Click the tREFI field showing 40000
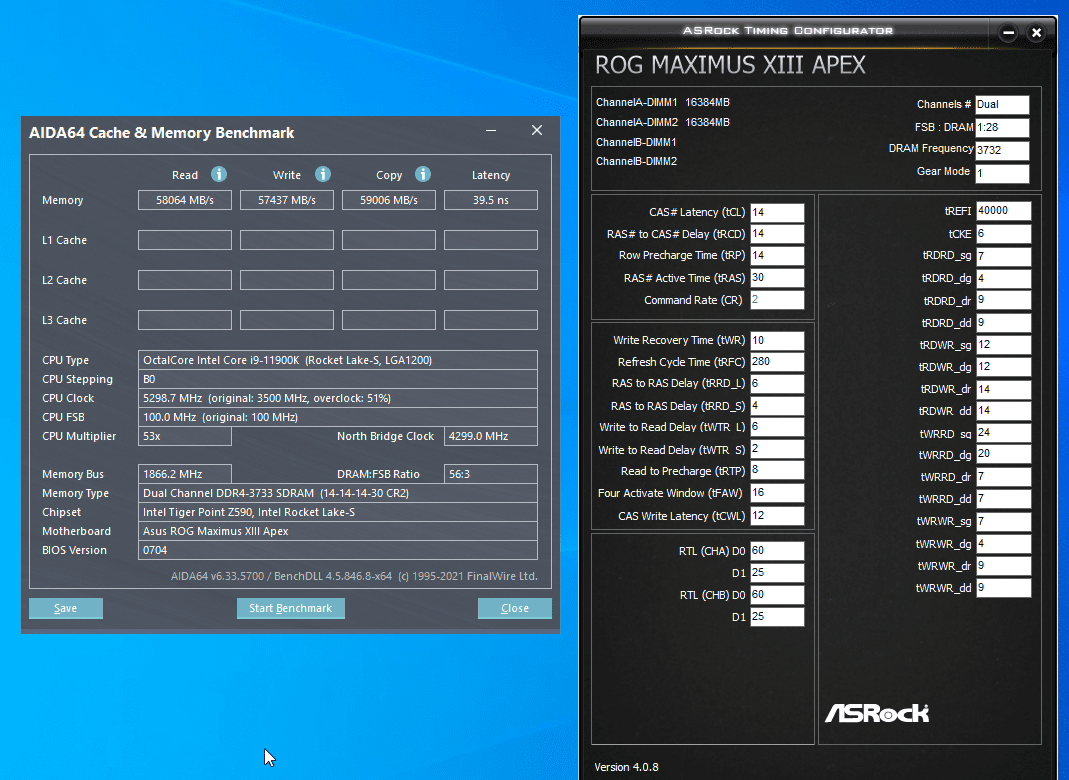 pyautogui.click(x=1004, y=211)
